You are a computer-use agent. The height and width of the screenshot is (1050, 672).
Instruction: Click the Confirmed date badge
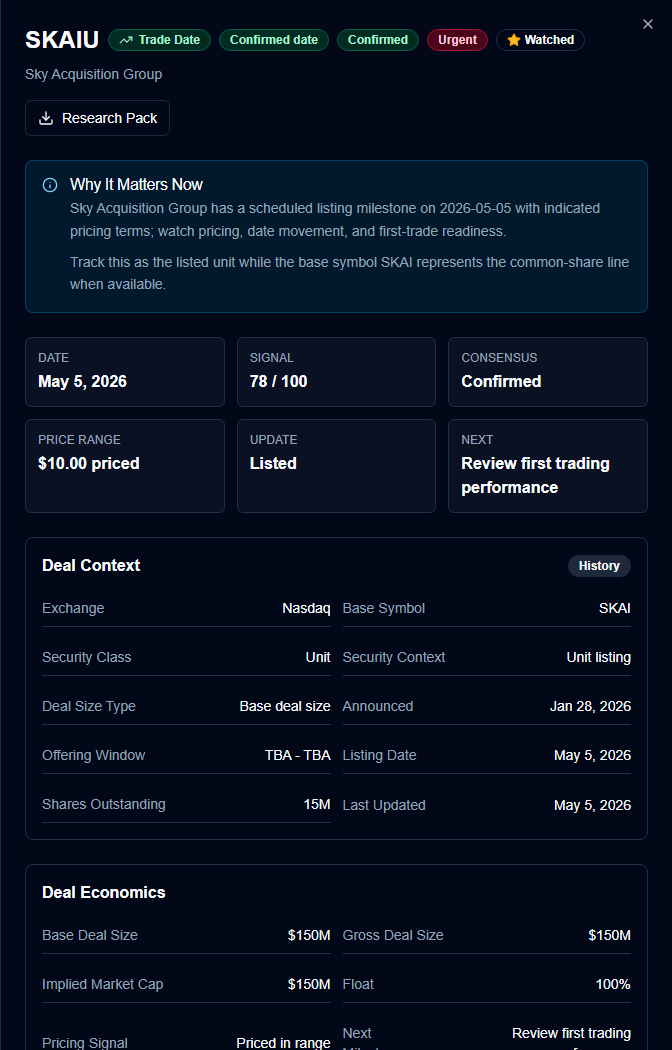coord(274,40)
